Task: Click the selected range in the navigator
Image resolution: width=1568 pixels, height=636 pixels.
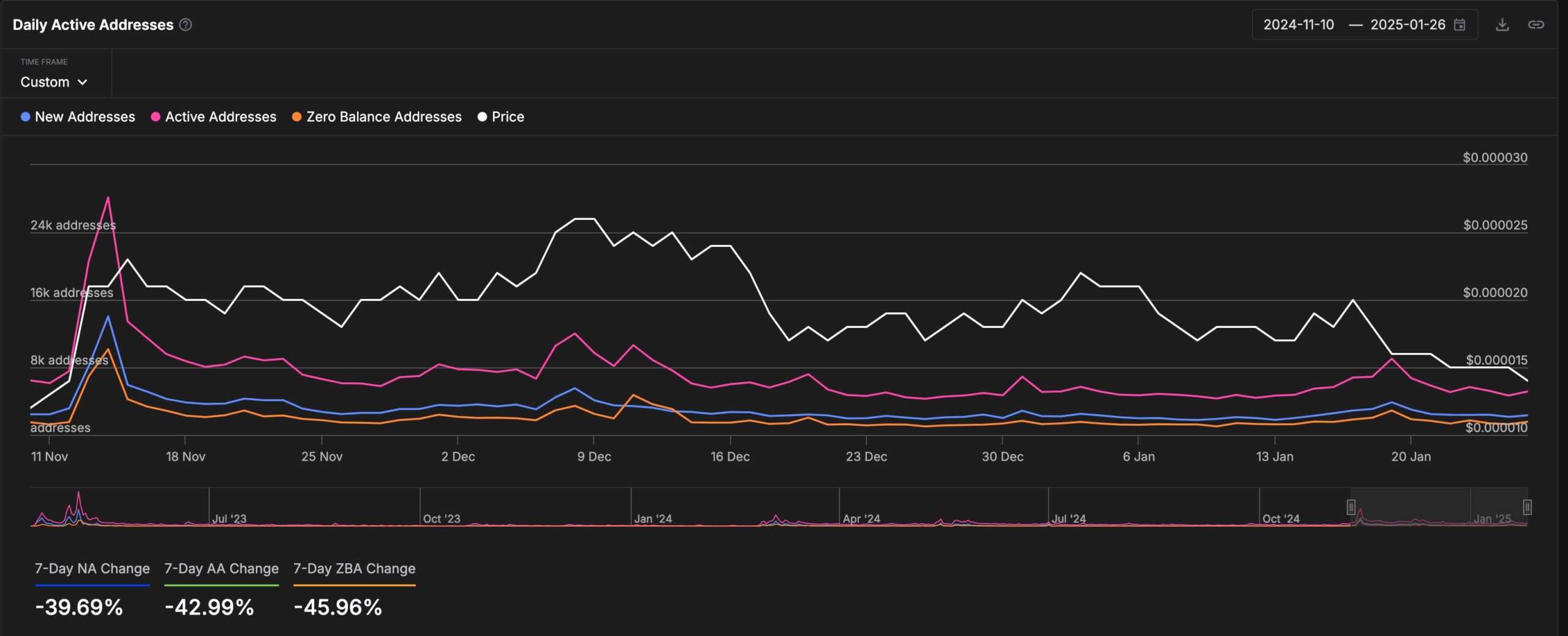Action: pos(1439,507)
